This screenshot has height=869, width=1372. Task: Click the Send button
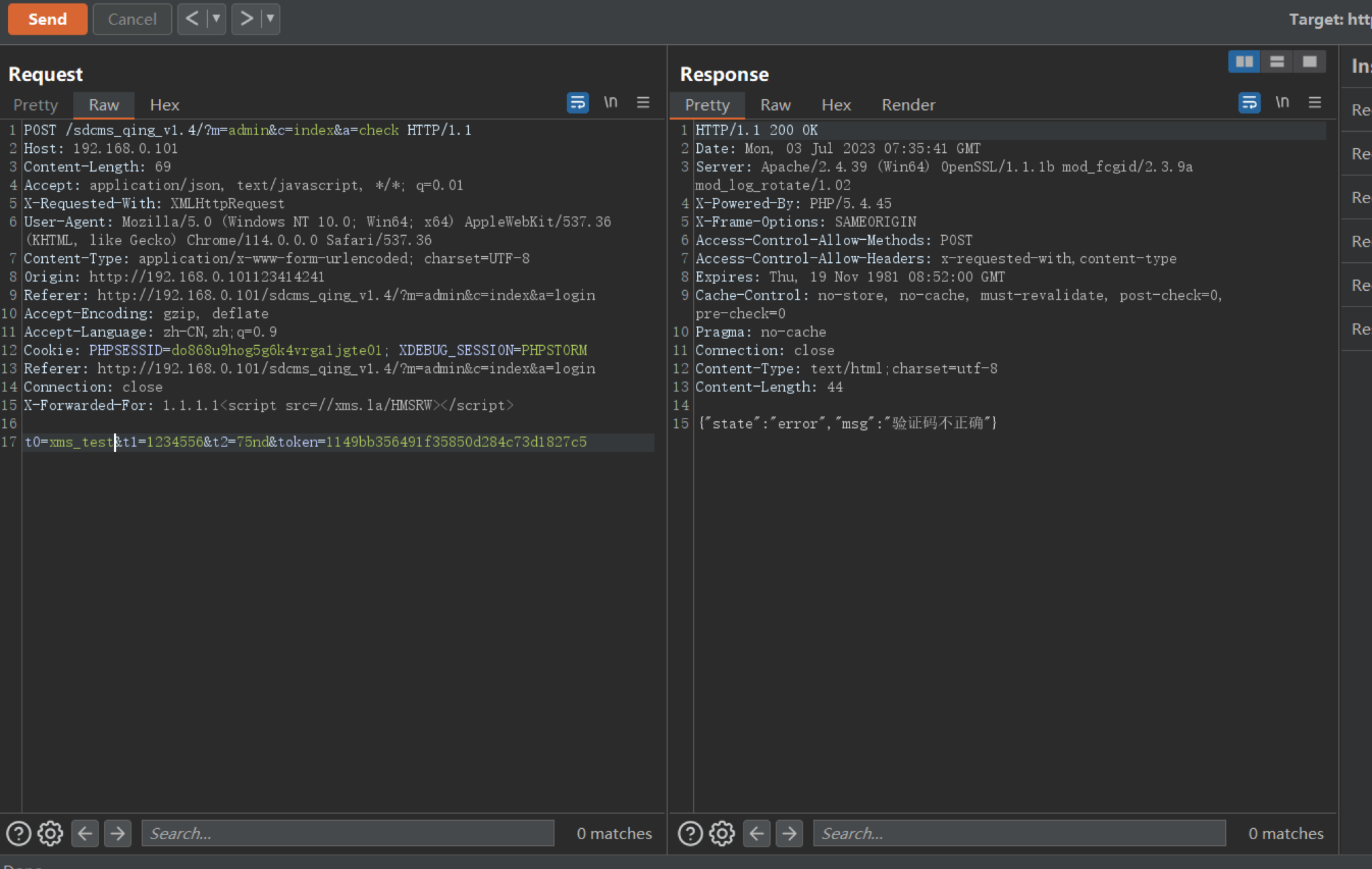point(48,19)
